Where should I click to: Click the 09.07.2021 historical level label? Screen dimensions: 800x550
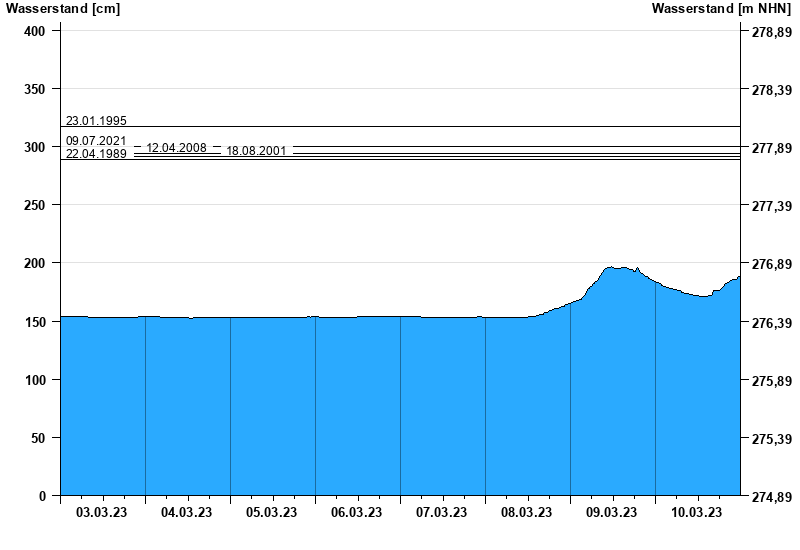pyautogui.click(x=96, y=141)
